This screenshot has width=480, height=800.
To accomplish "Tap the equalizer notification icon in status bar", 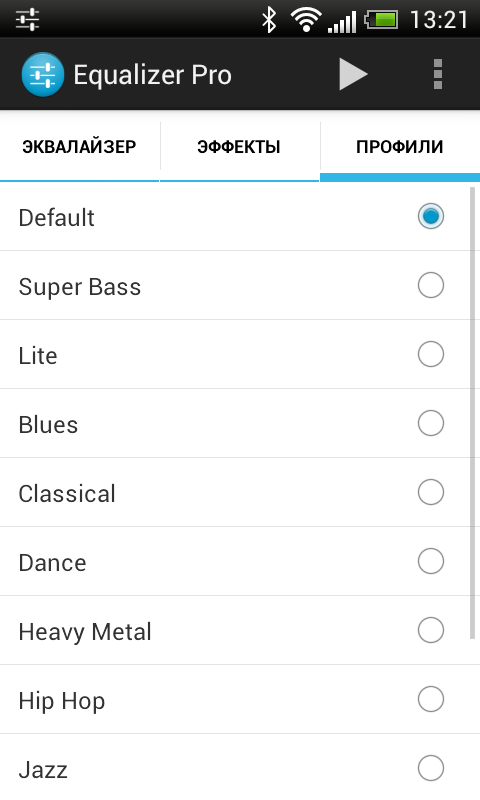I will (x=28, y=19).
